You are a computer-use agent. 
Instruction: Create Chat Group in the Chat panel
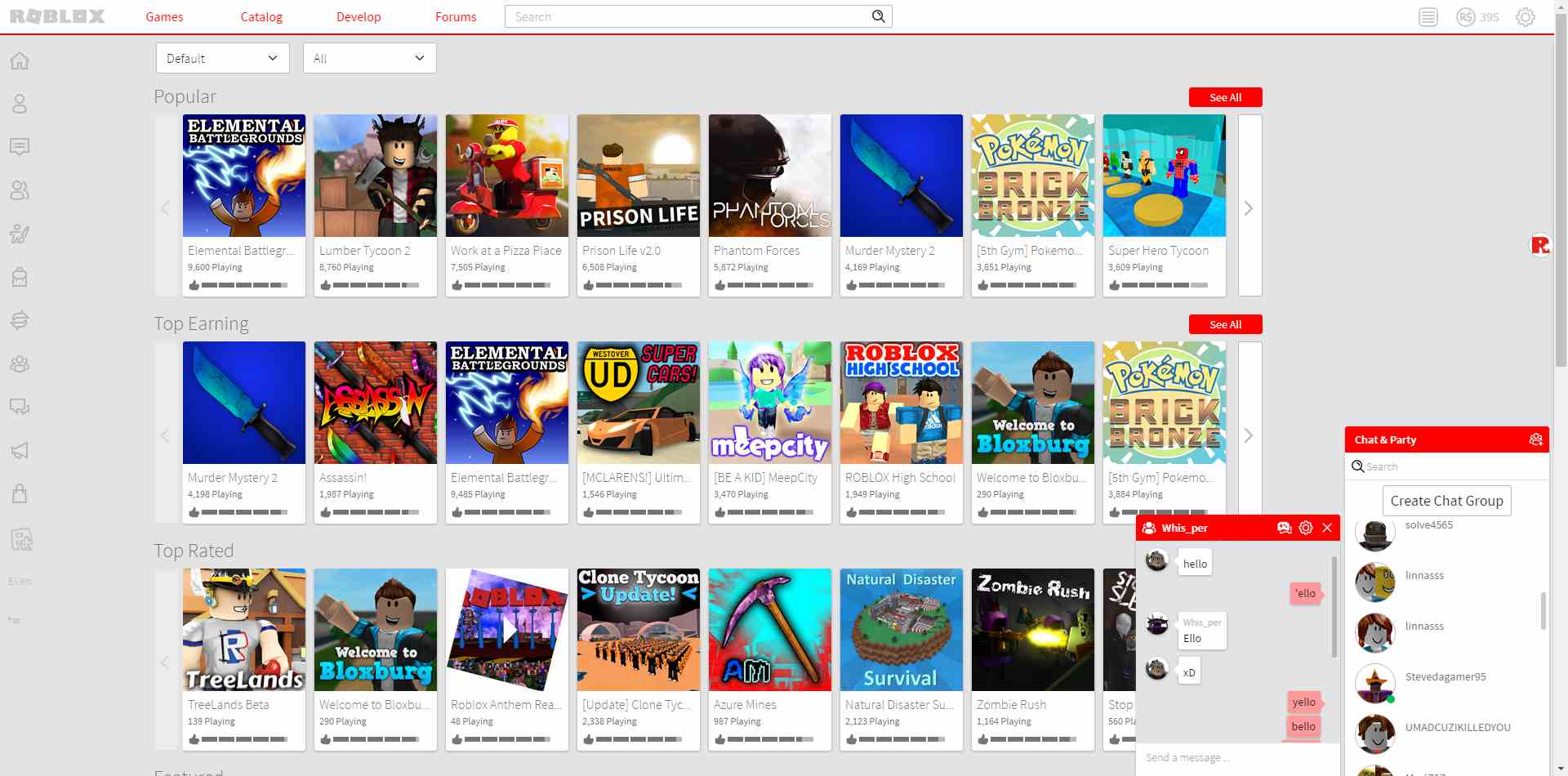(1446, 500)
